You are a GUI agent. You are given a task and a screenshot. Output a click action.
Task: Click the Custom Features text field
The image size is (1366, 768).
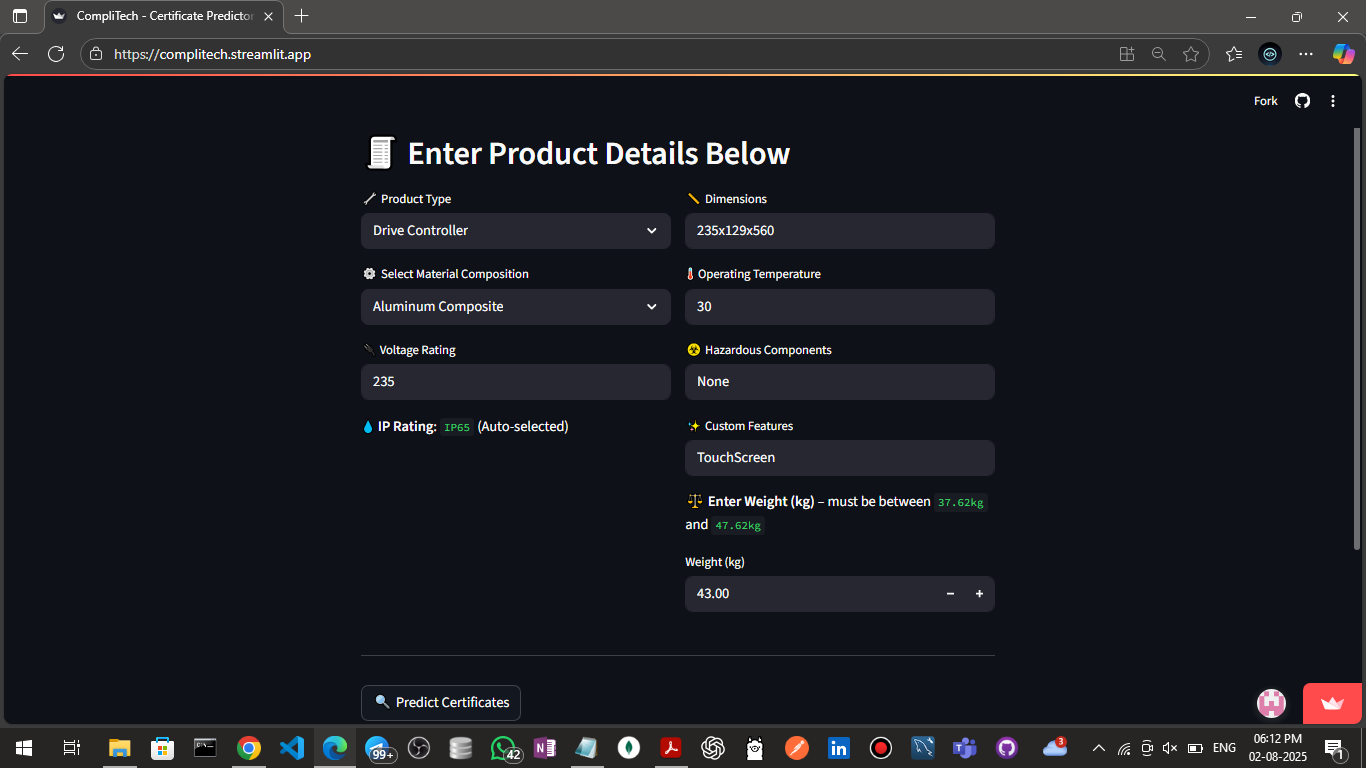point(840,458)
